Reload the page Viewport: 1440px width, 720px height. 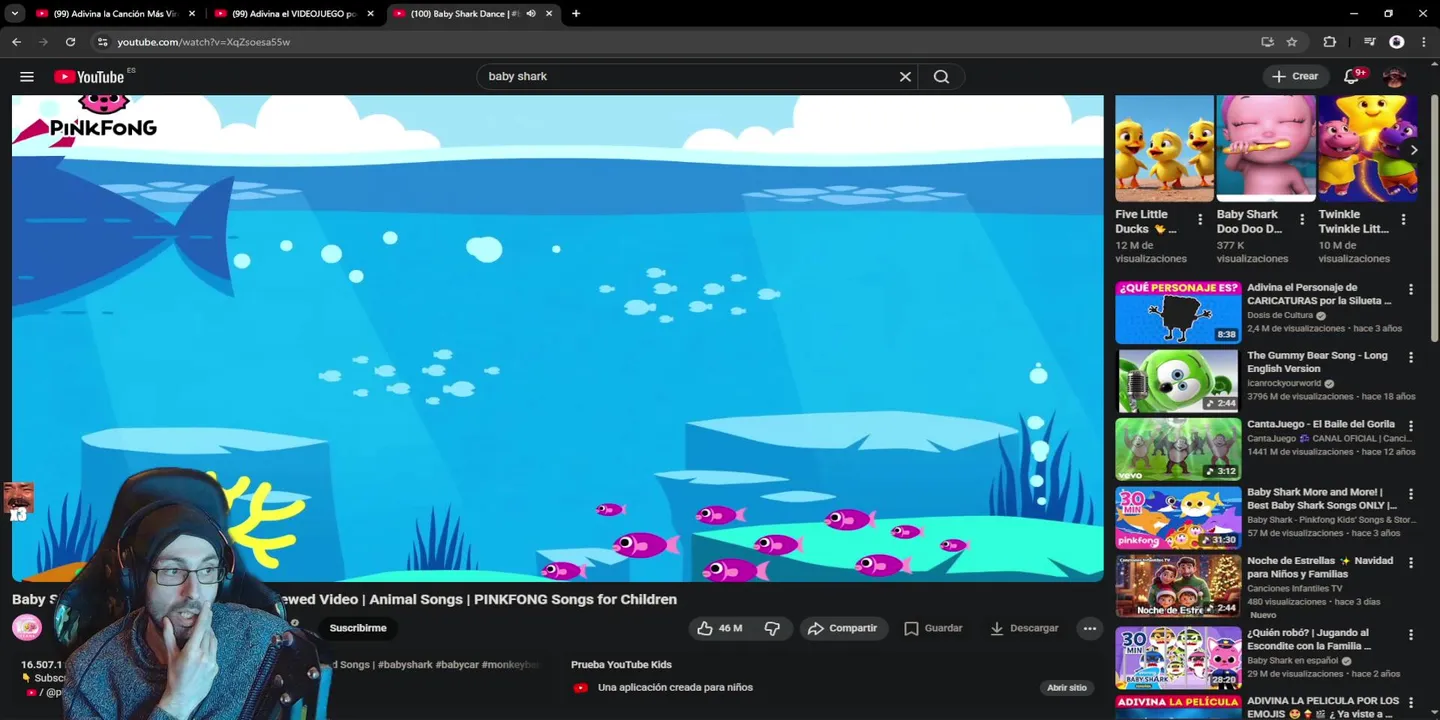[70, 42]
